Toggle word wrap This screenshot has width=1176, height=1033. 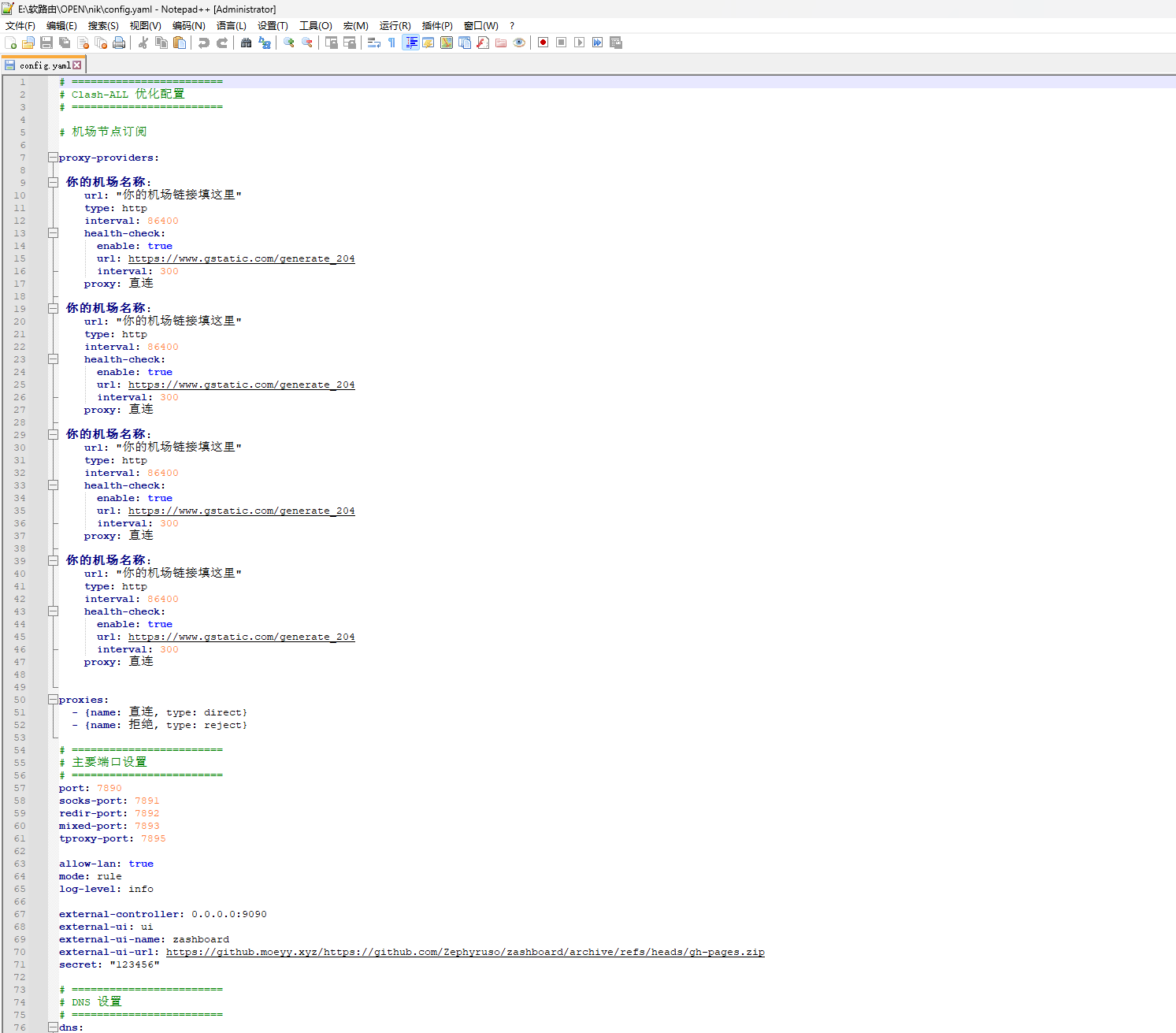point(374,43)
